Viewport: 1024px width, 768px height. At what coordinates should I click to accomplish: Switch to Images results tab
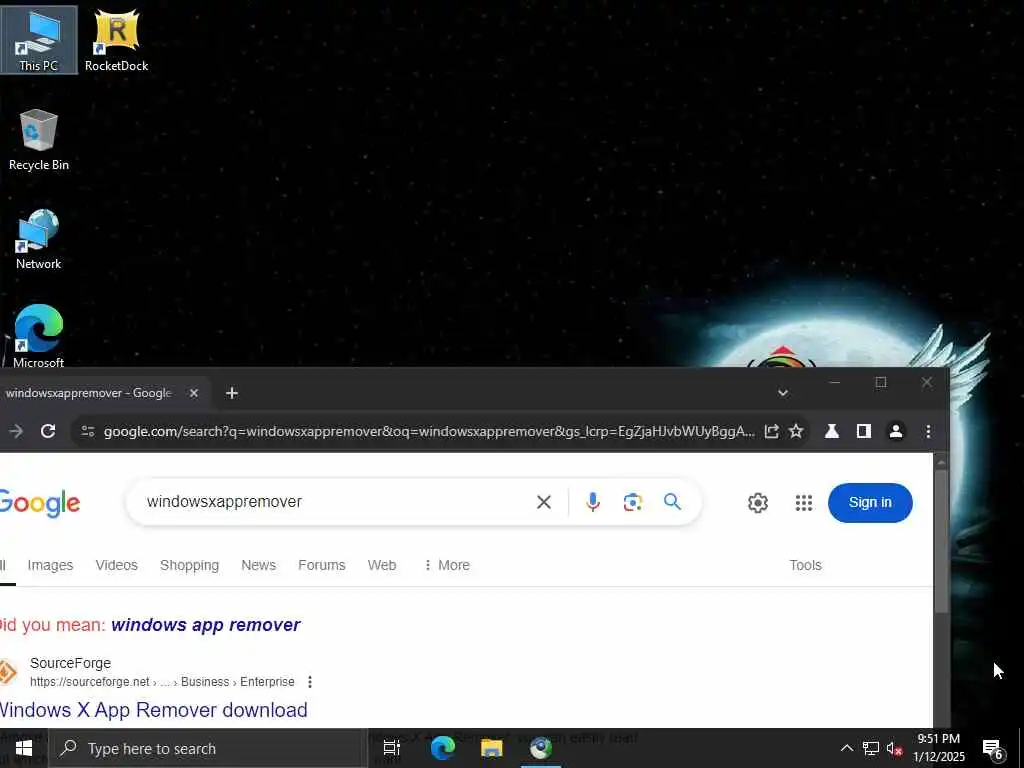(x=50, y=565)
